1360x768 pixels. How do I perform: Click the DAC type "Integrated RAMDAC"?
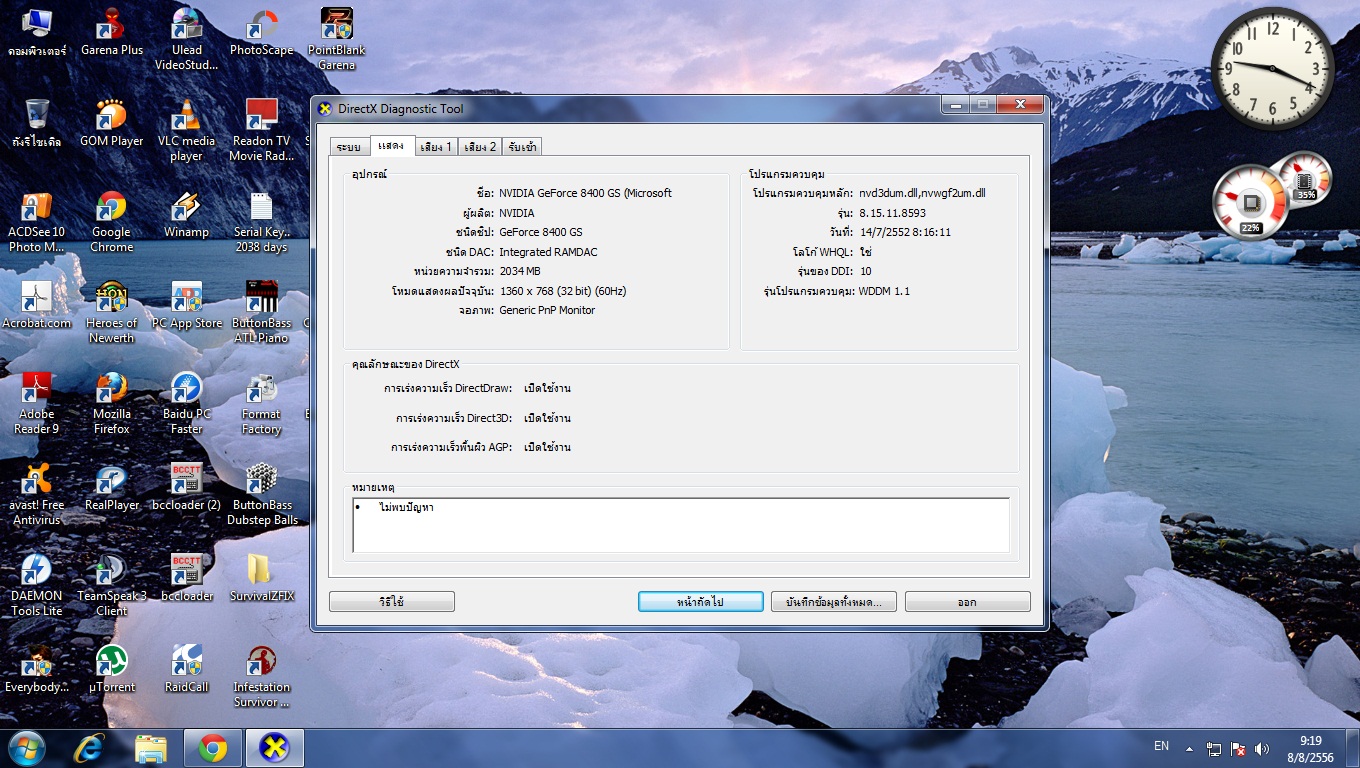[x=548, y=252]
